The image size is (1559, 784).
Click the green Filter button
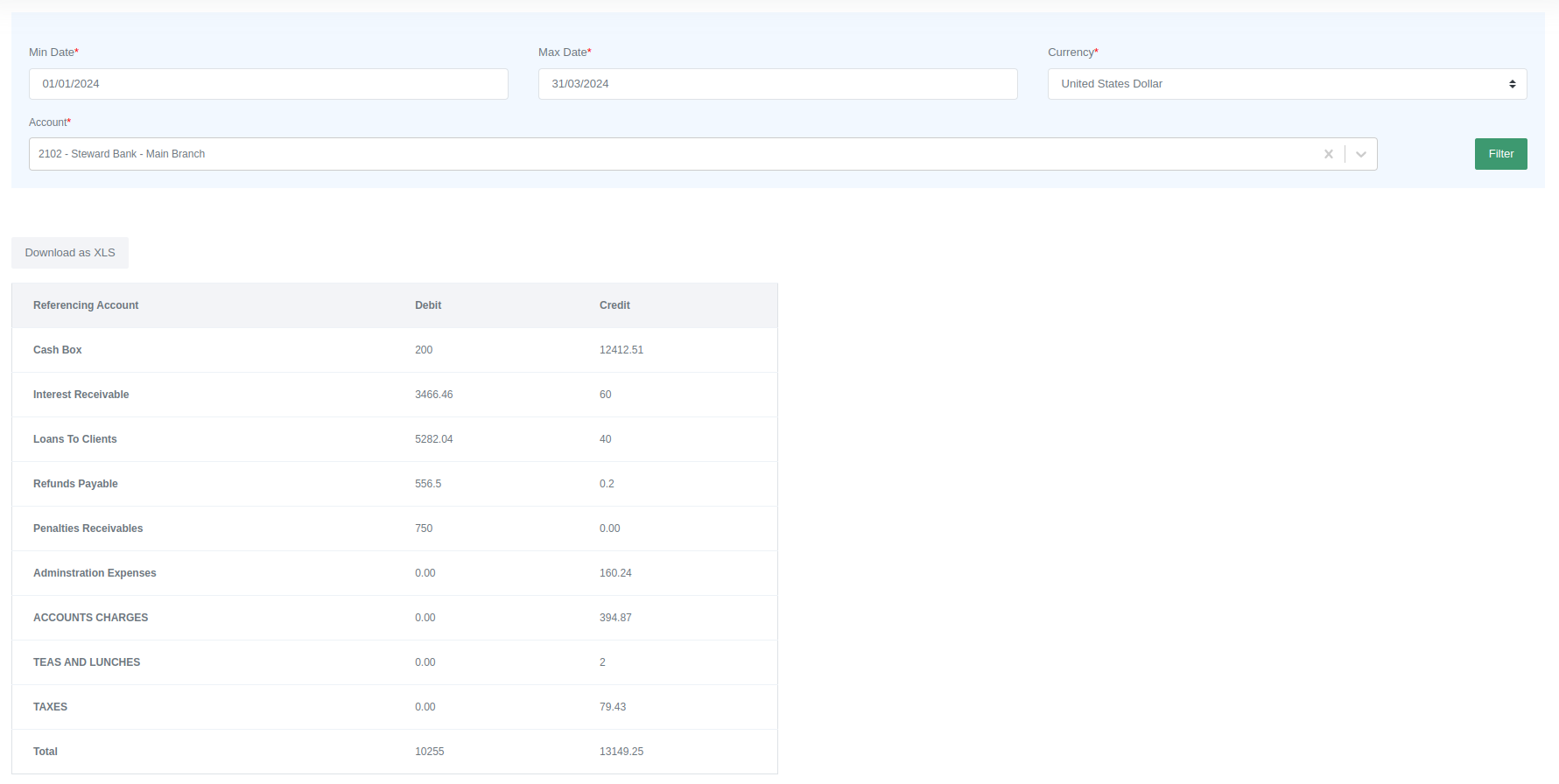[x=1500, y=154]
